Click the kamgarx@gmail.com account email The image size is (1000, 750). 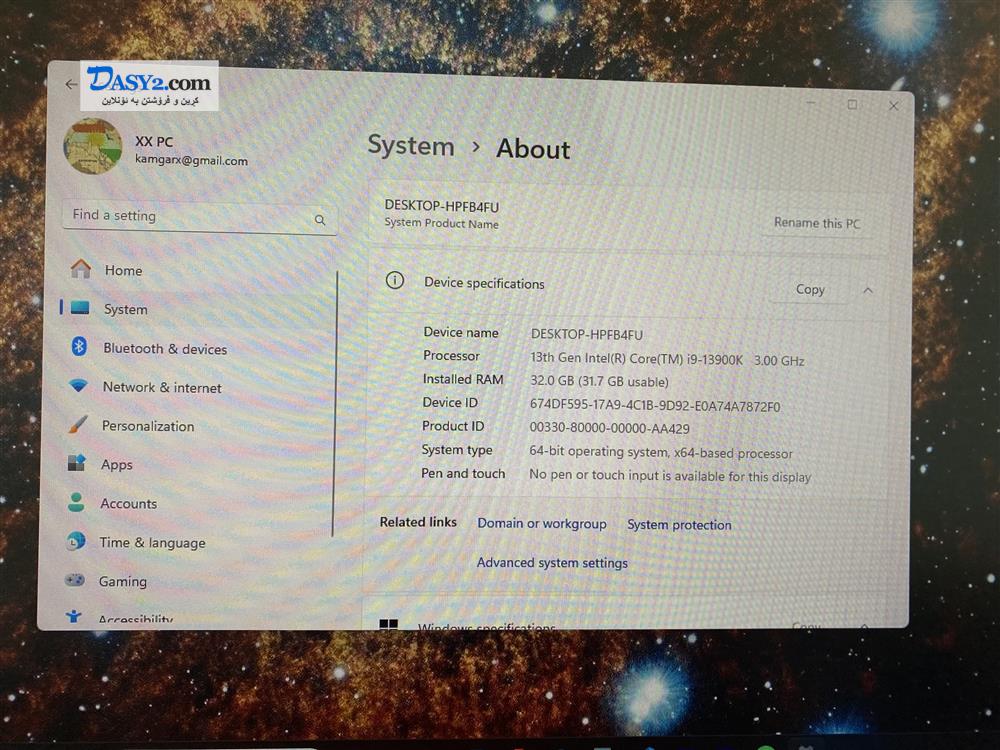pyautogui.click(x=191, y=160)
